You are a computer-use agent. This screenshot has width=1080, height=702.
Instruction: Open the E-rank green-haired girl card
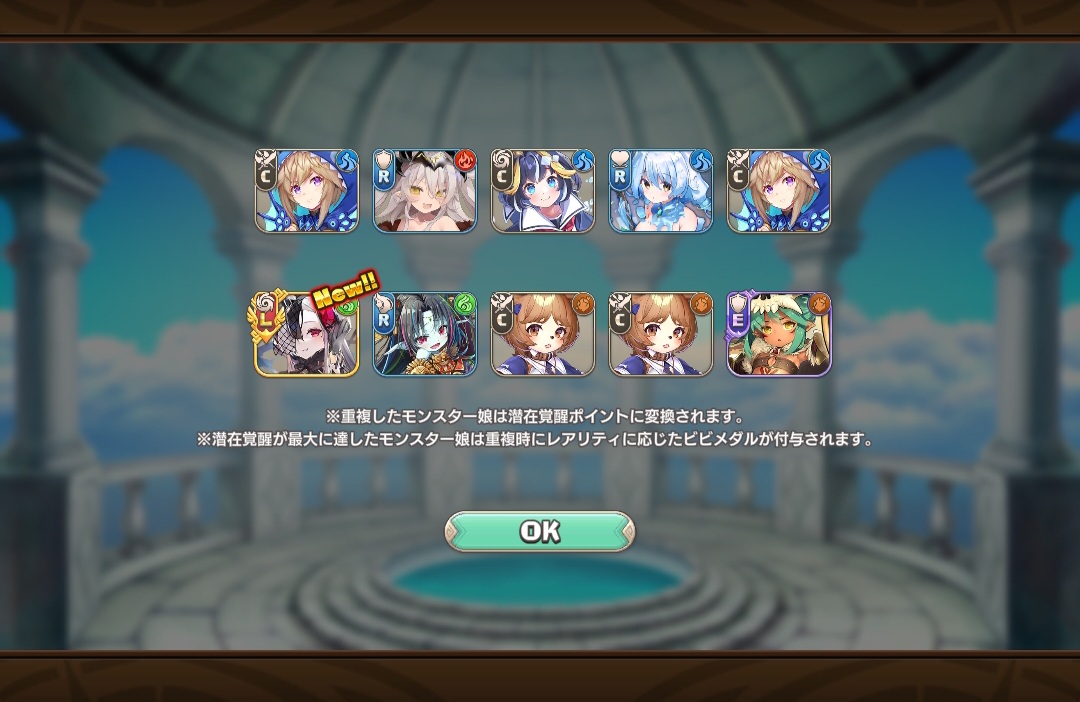779,334
